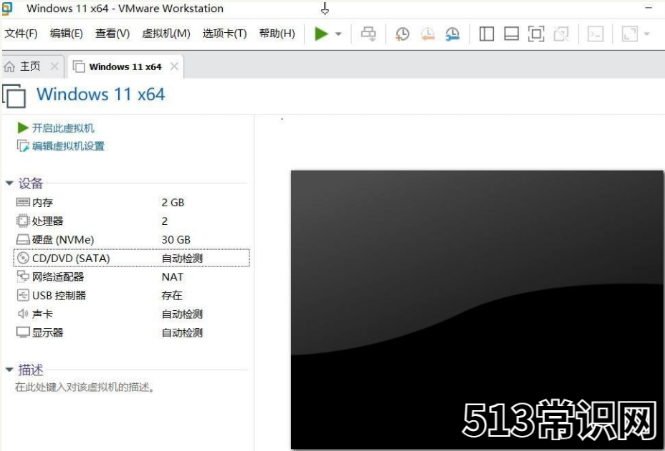Select the 显示器 device row
This screenshot has width=665, height=451.
pos(131,333)
